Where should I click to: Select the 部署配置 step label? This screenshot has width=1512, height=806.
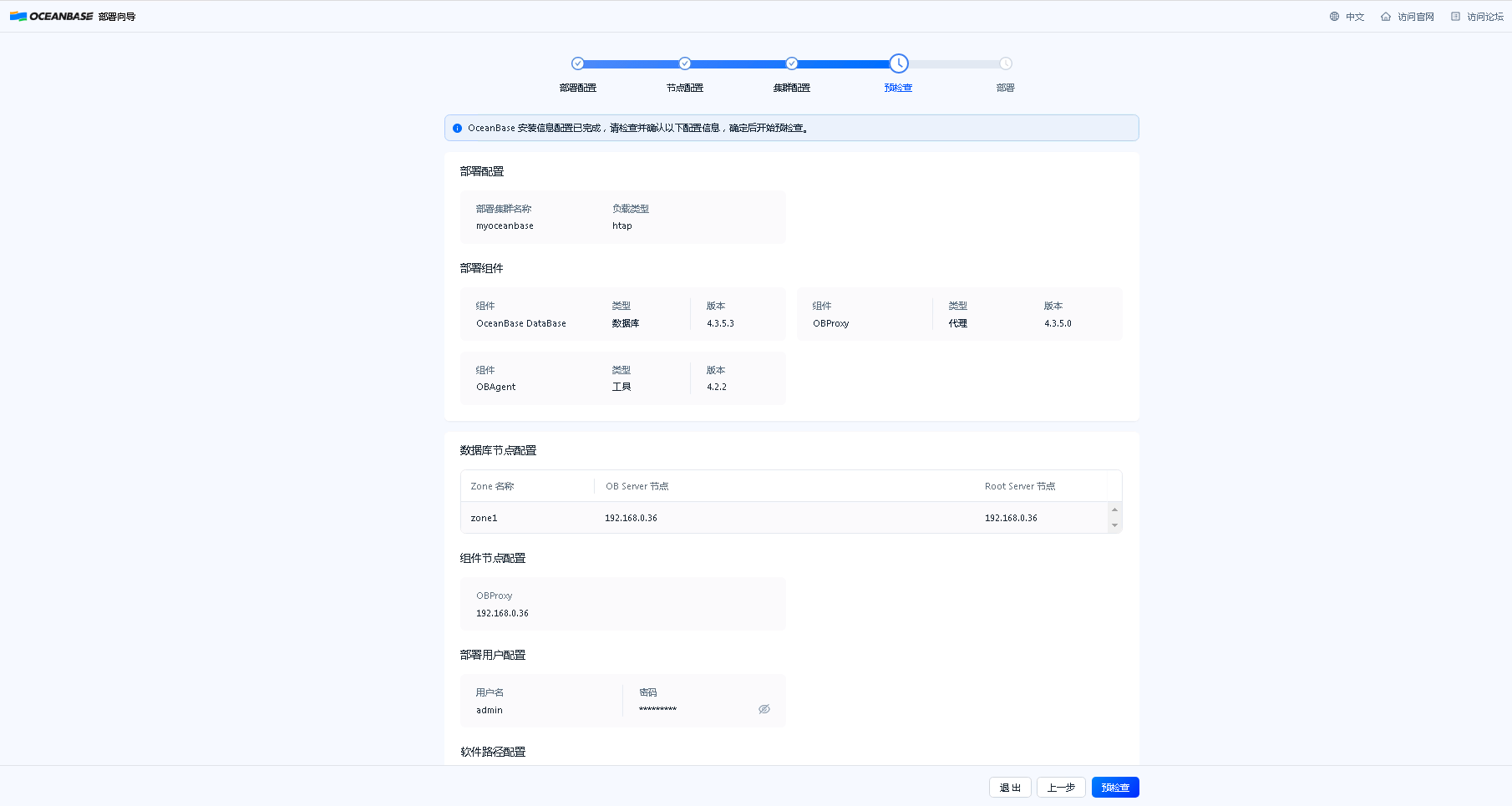(x=578, y=88)
